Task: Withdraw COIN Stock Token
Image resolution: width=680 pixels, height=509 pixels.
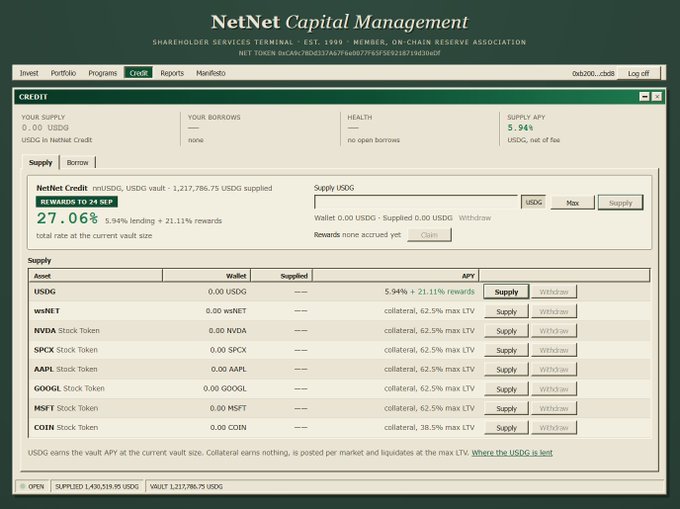Action: (554, 427)
